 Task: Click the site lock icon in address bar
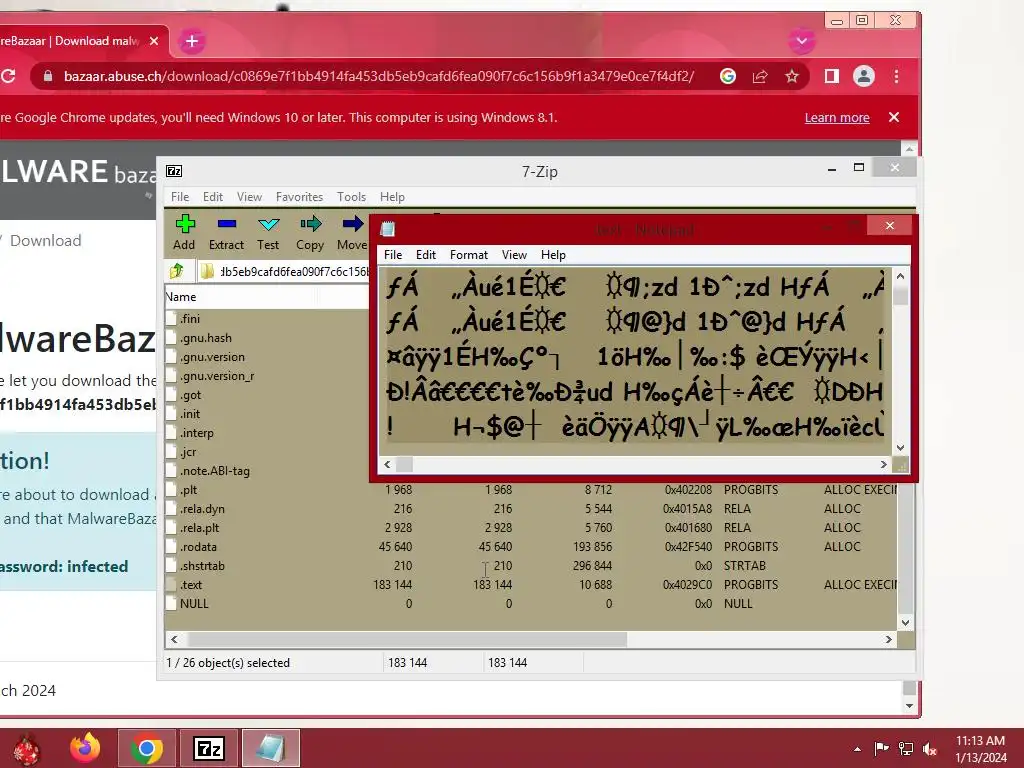coord(48,76)
